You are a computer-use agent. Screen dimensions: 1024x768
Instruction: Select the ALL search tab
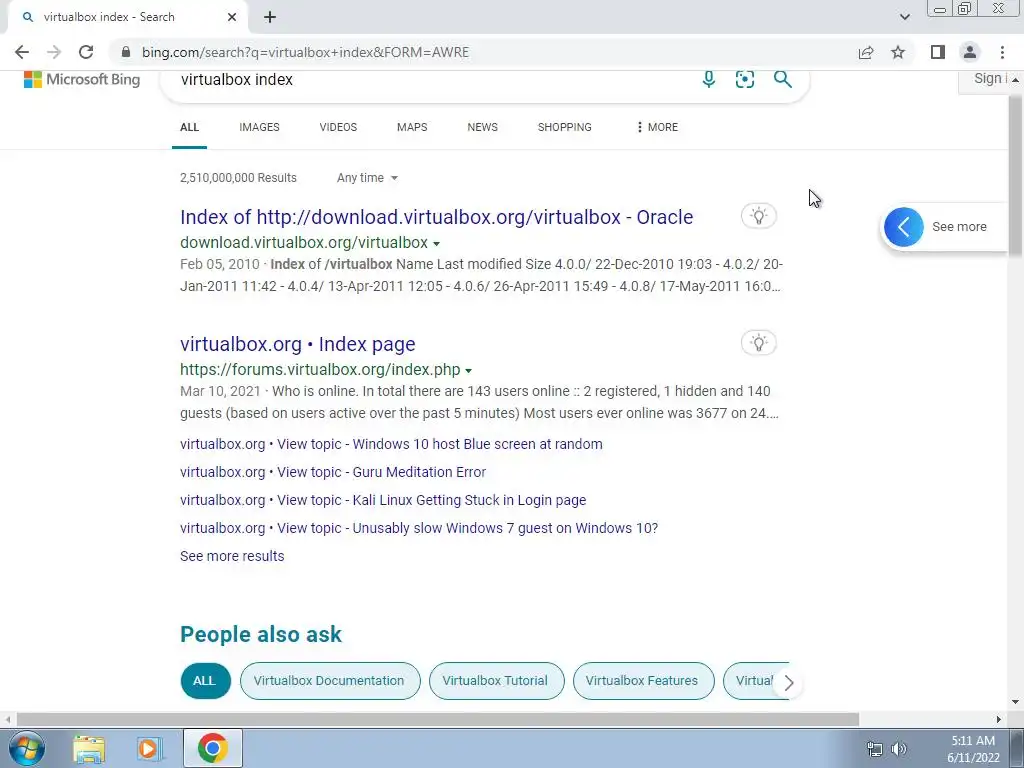pos(189,127)
